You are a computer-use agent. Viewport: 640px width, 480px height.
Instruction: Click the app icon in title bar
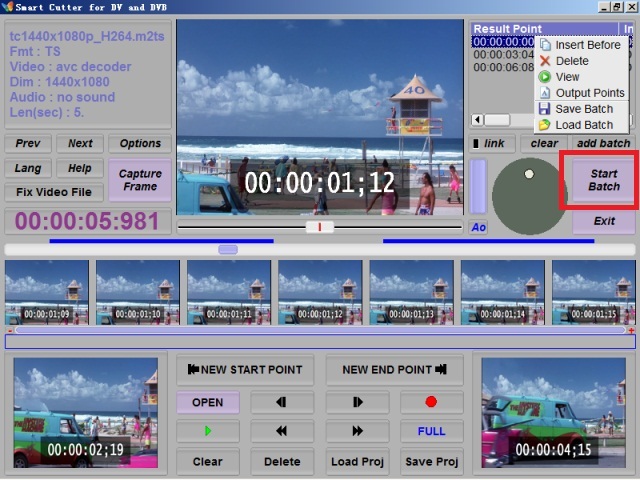pyautogui.click(x=7, y=7)
